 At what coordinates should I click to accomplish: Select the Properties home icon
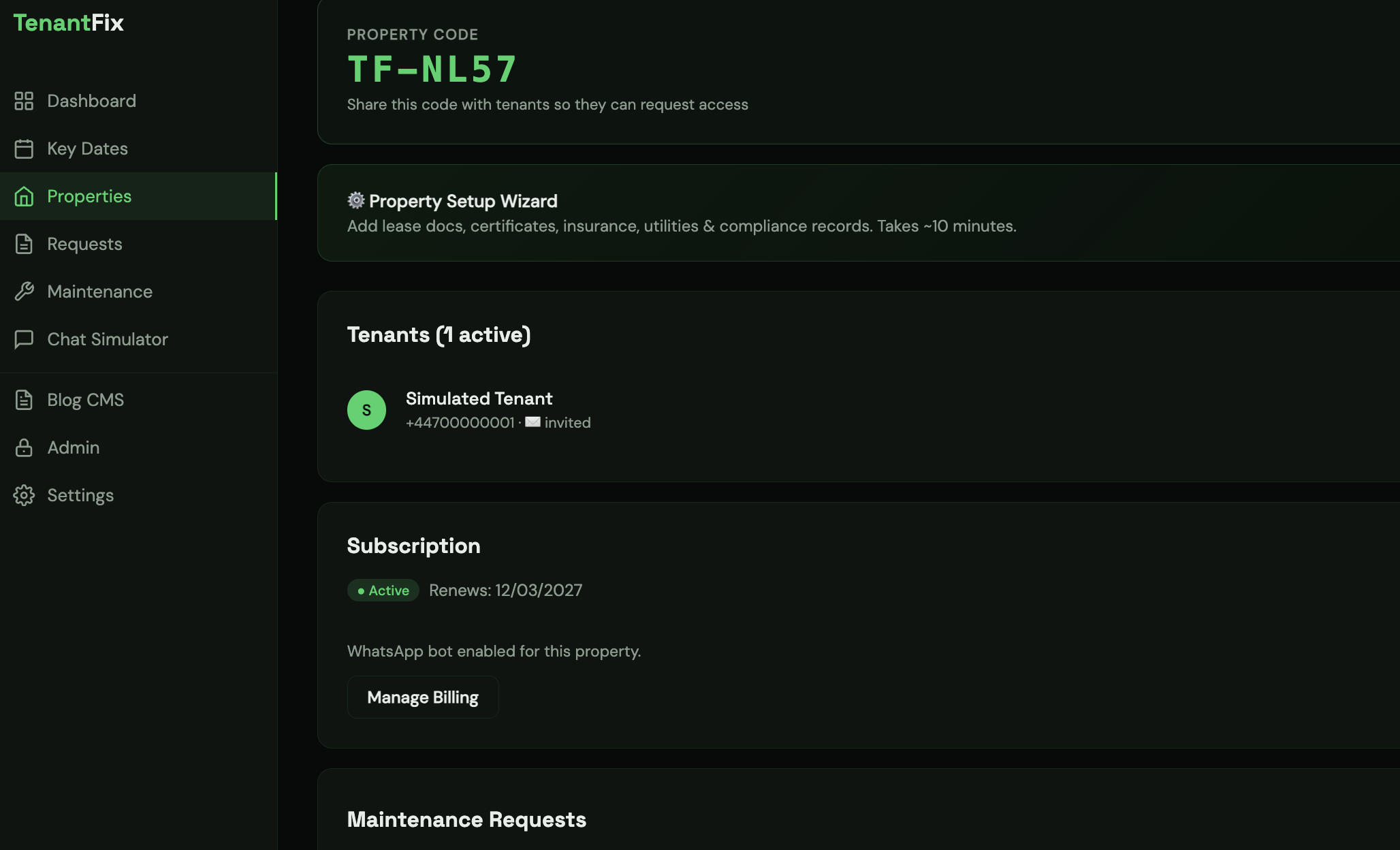tap(25, 196)
